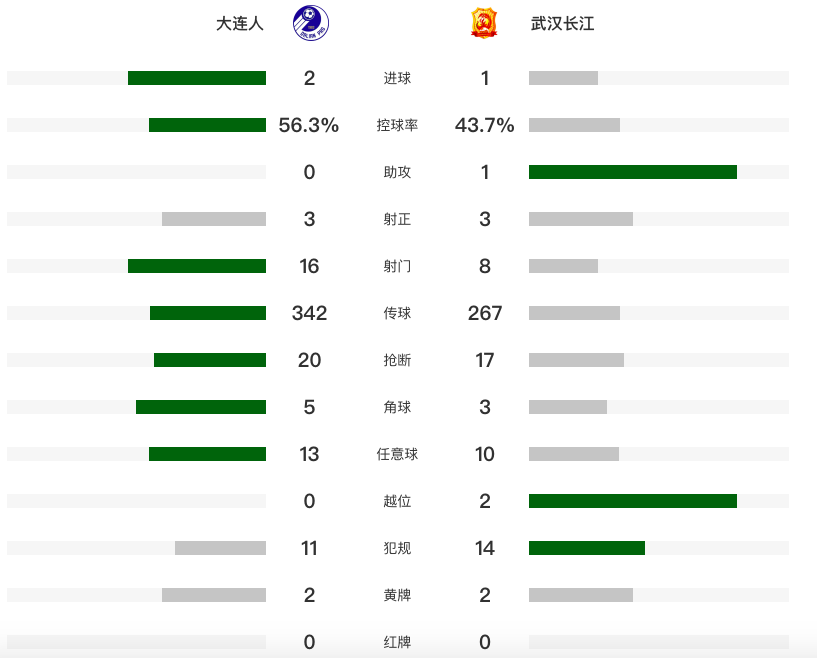Click the green 大连人 角球 bar
The width and height of the screenshot is (817, 658).
[201, 407]
